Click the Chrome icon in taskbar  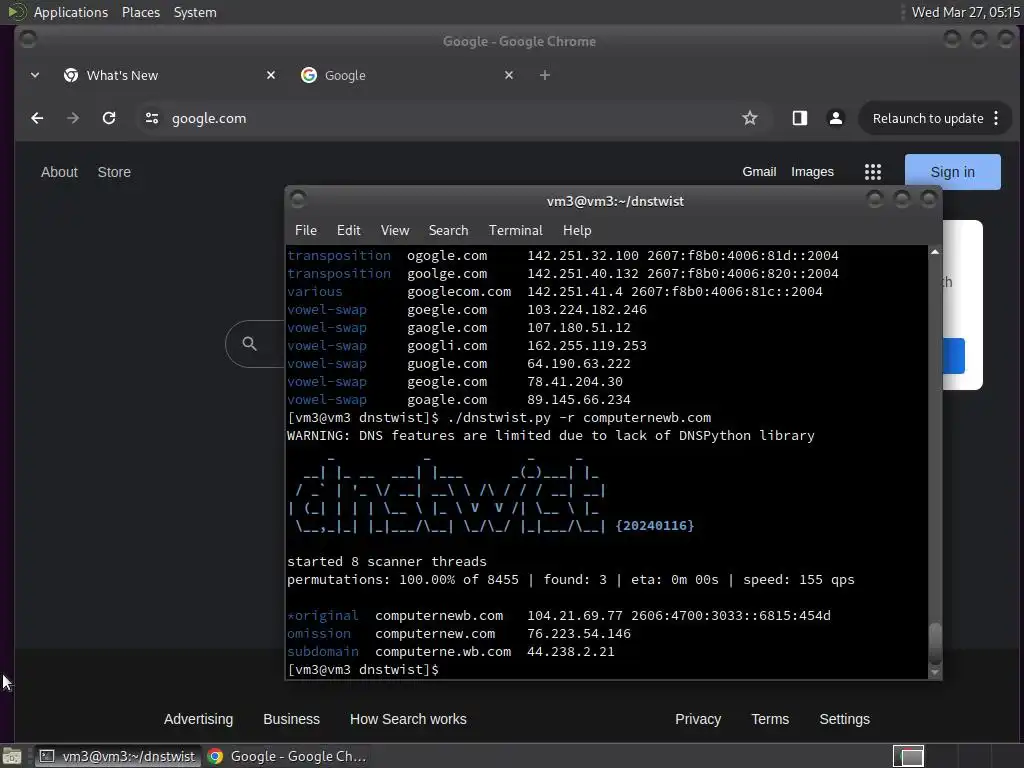pos(216,756)
